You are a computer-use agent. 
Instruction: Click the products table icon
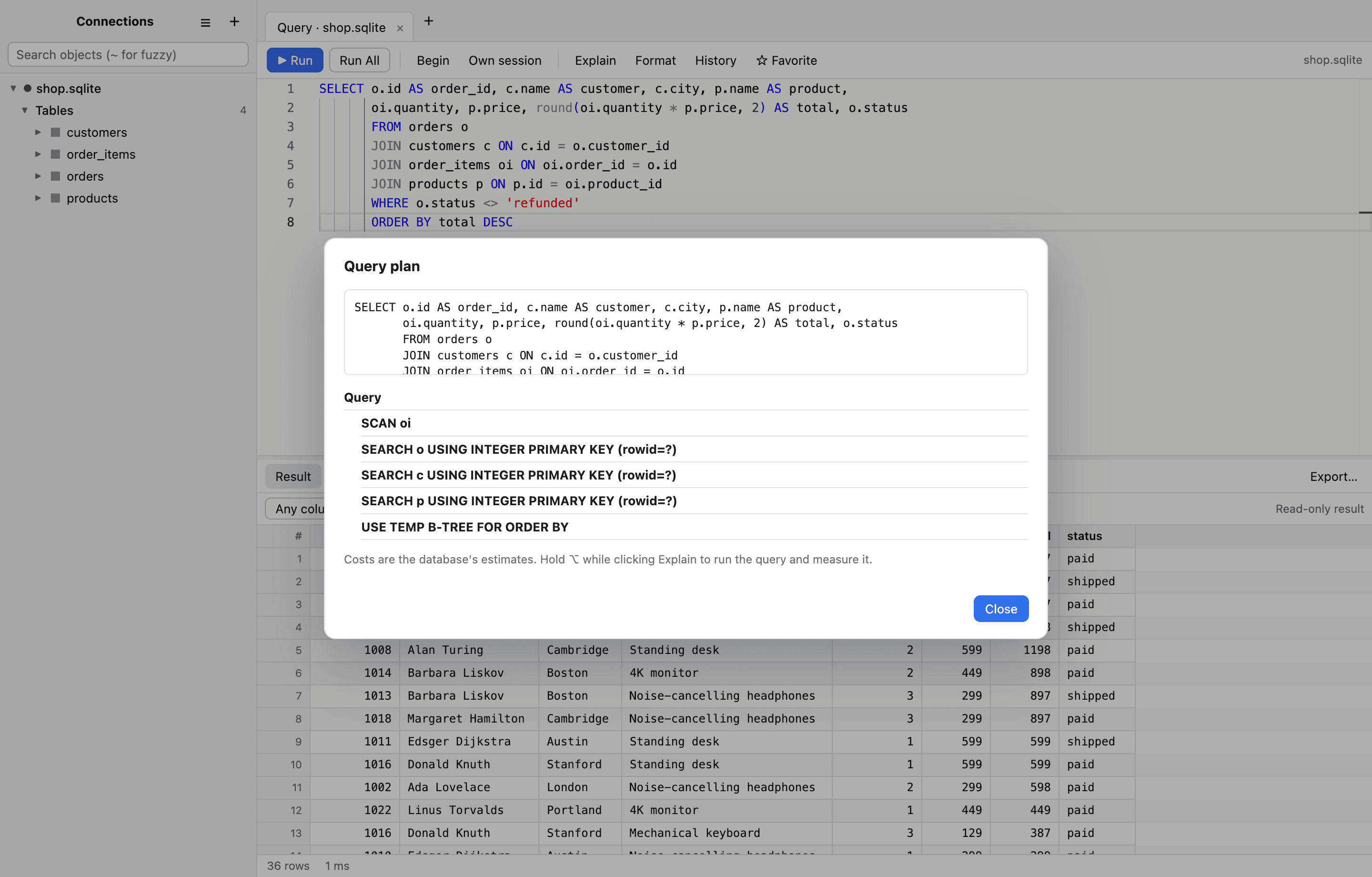(55, 198)
